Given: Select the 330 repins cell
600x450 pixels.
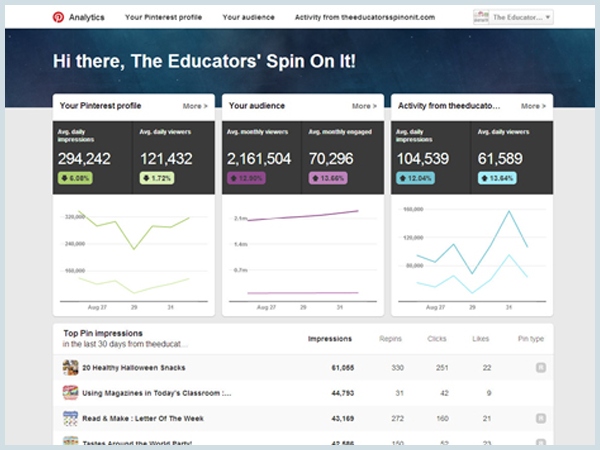Looking at the screenshot, I should click(398, 368).
